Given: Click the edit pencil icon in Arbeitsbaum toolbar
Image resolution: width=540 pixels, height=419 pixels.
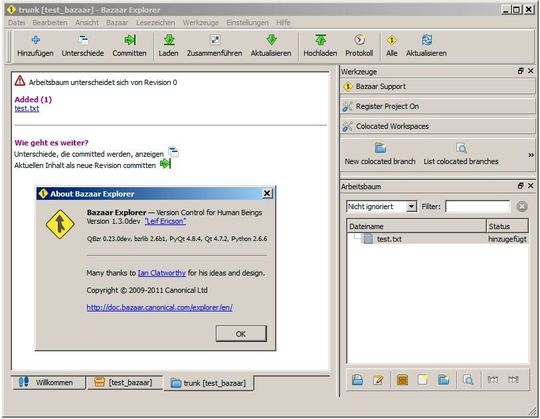Looking at the screenshot, I should (378, 380).
